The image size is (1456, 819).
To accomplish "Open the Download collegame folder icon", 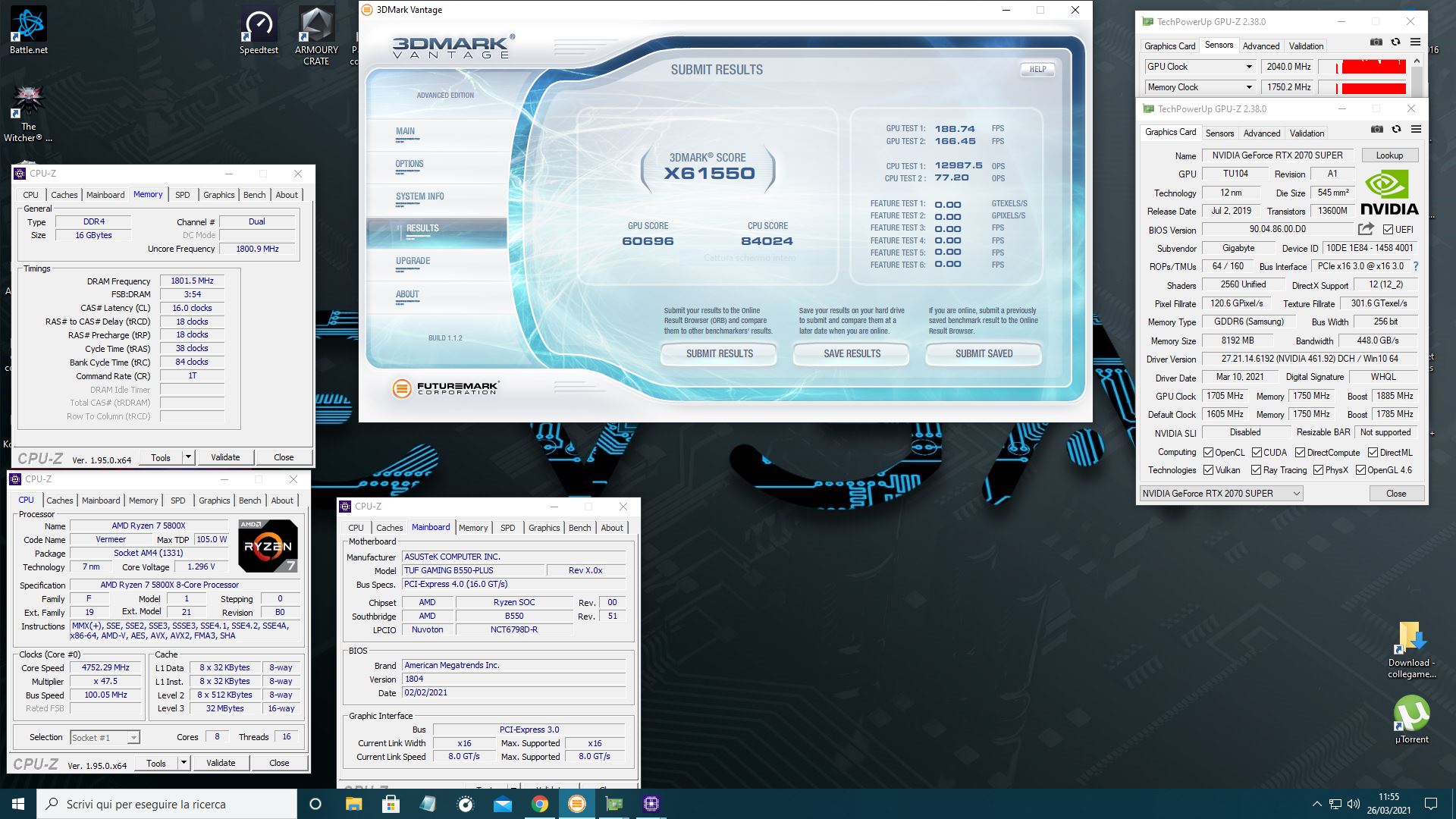I will (1411, 650).
